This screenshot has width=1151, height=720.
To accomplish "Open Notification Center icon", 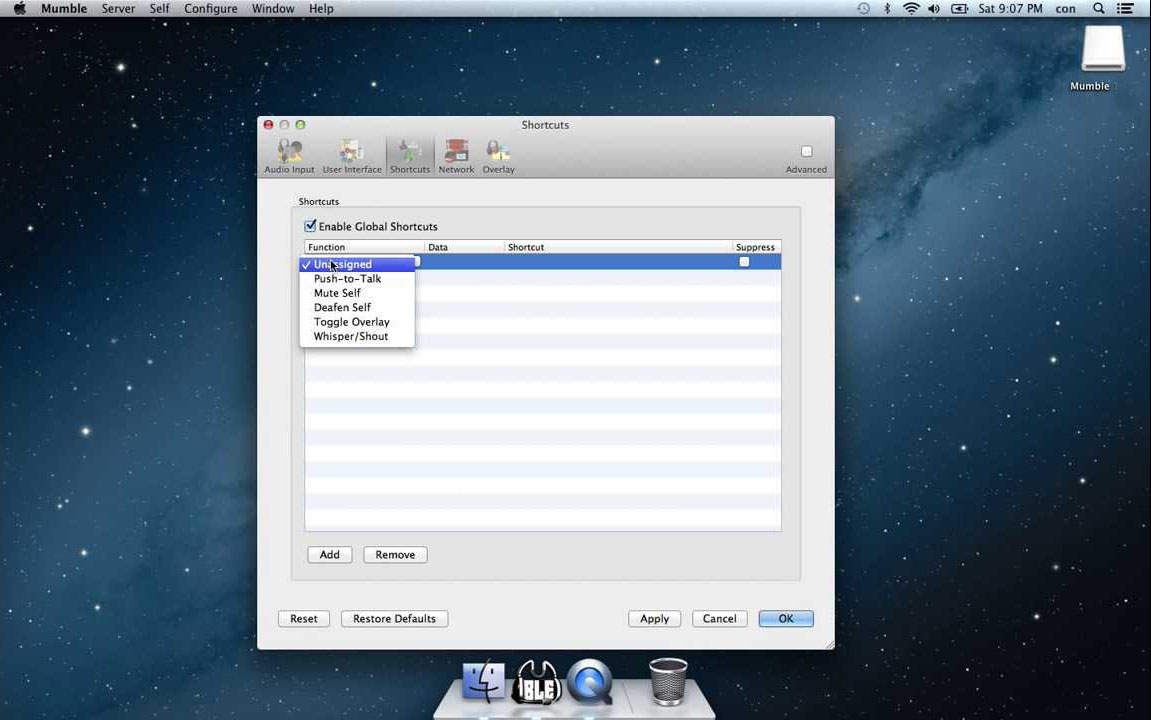I will coord(1125,9).
